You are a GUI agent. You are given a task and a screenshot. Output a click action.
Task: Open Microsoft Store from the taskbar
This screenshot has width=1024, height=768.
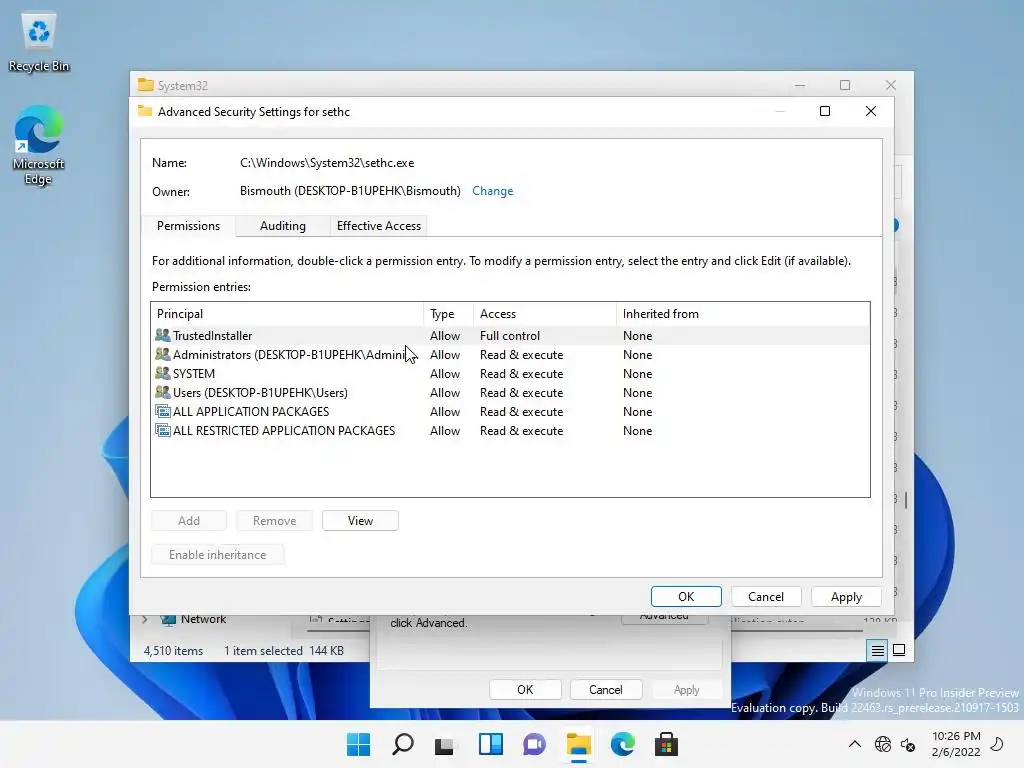pyautogui.click(x=666, y=744)
